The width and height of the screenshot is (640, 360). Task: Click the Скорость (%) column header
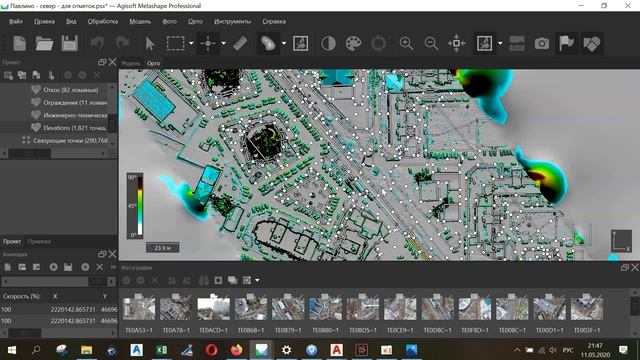tap(22, 296)
